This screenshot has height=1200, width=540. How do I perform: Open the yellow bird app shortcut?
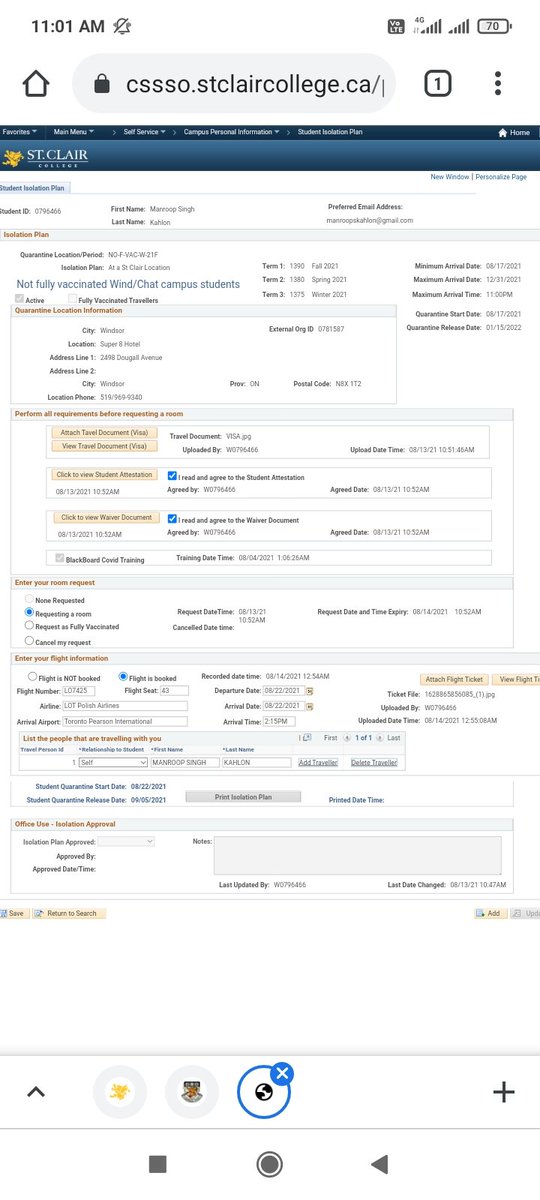click(x=120, y=1092)
